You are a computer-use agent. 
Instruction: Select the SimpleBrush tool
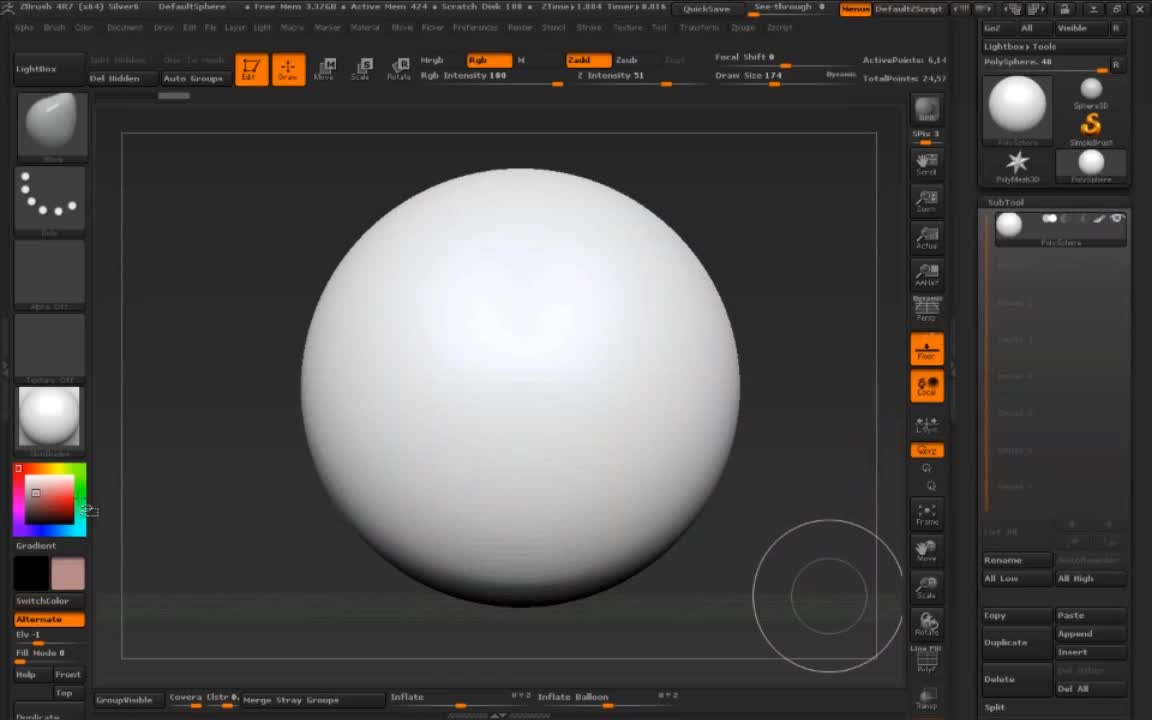coord(1090,127)
